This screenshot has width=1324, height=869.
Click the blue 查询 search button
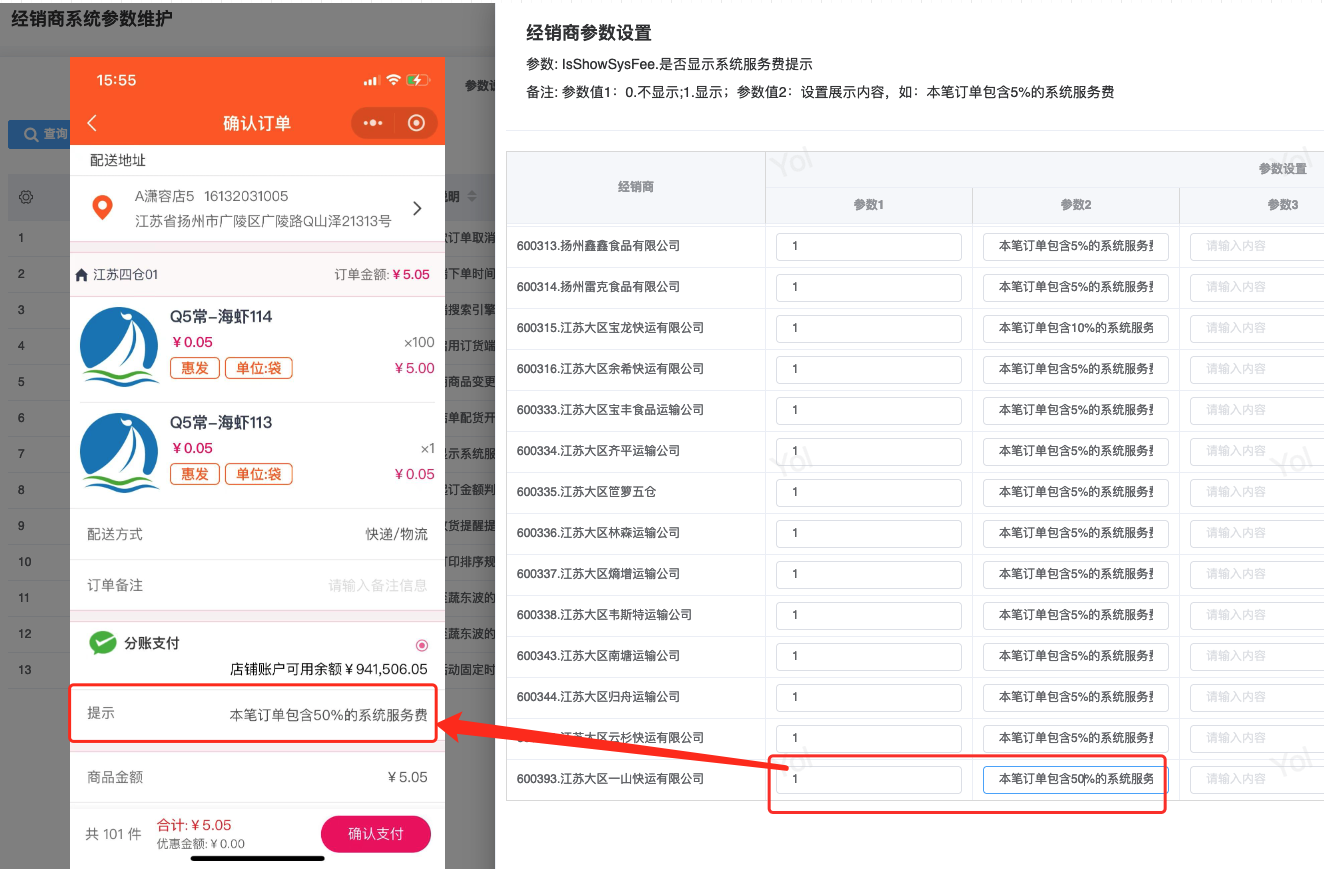[x=40, y=134]
